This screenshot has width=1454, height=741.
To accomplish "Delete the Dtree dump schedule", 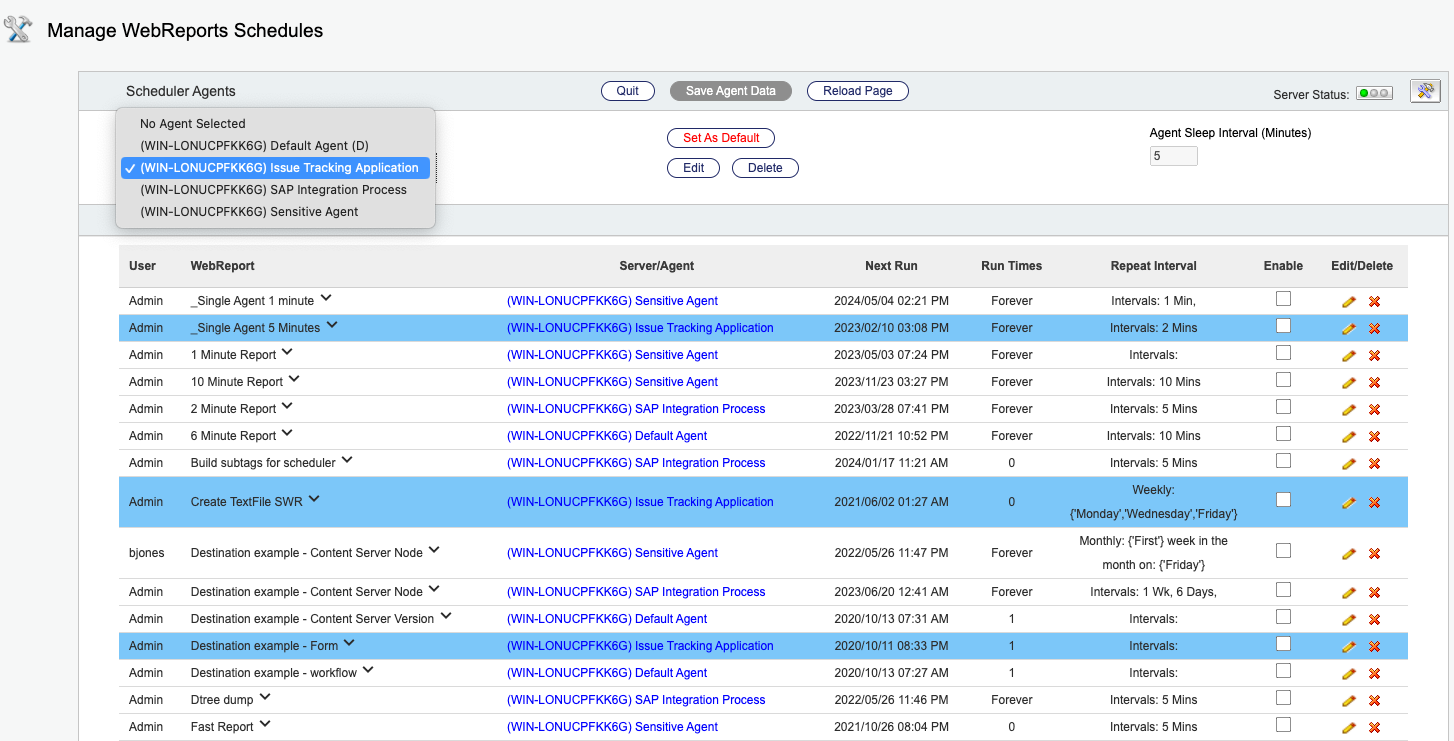I will [1374, 700].
